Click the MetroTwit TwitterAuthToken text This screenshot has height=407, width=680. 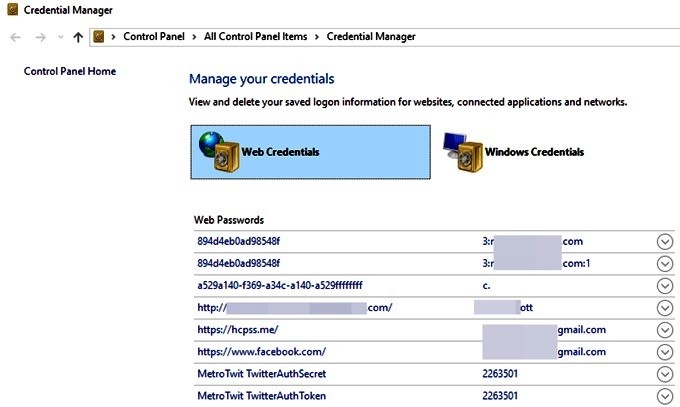click(262, 396)
